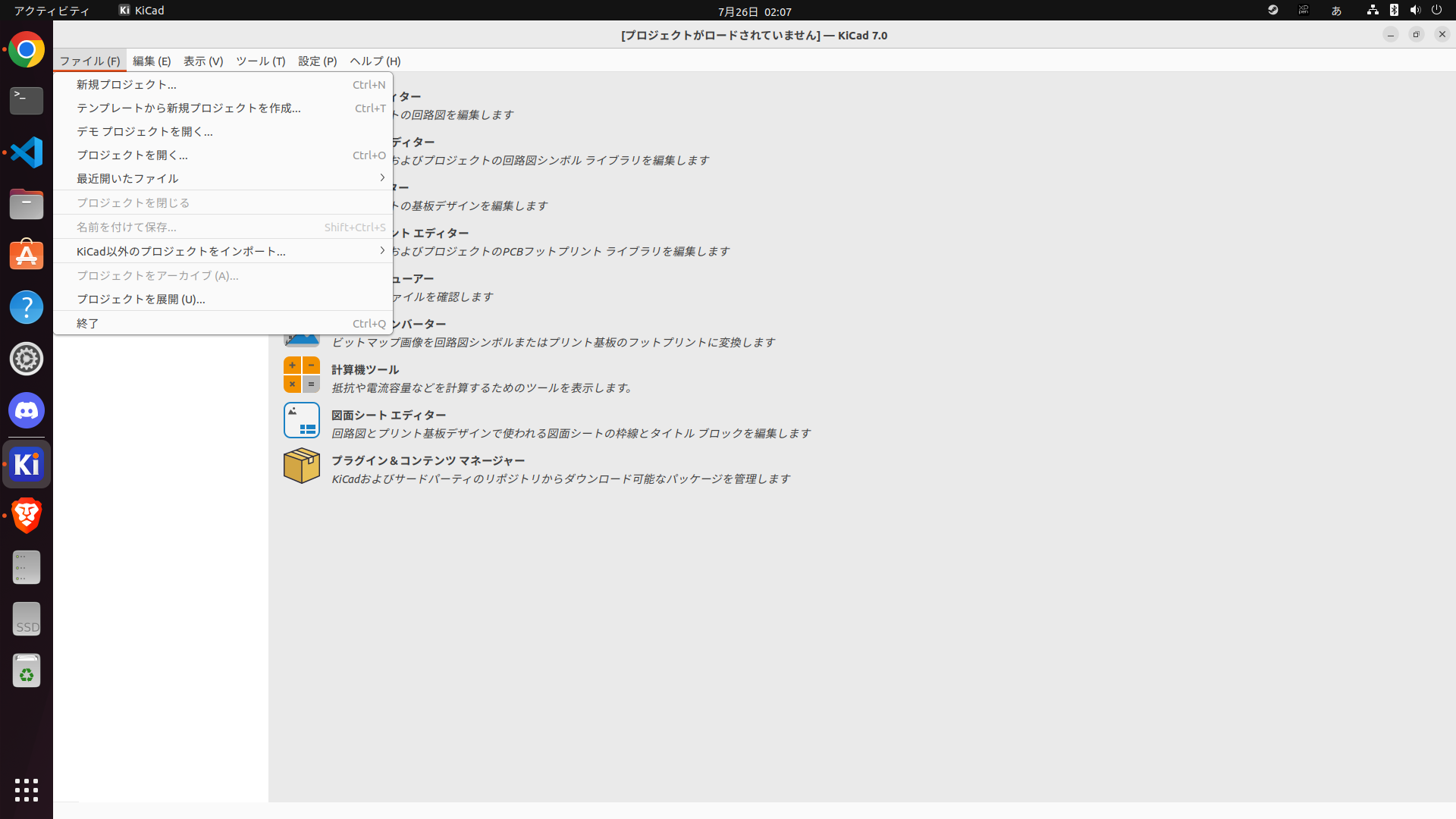The width and height of the screenshot is (1456, 819).
Task: Select プロジェクトを展開 (U) entry
Action: 140,300
